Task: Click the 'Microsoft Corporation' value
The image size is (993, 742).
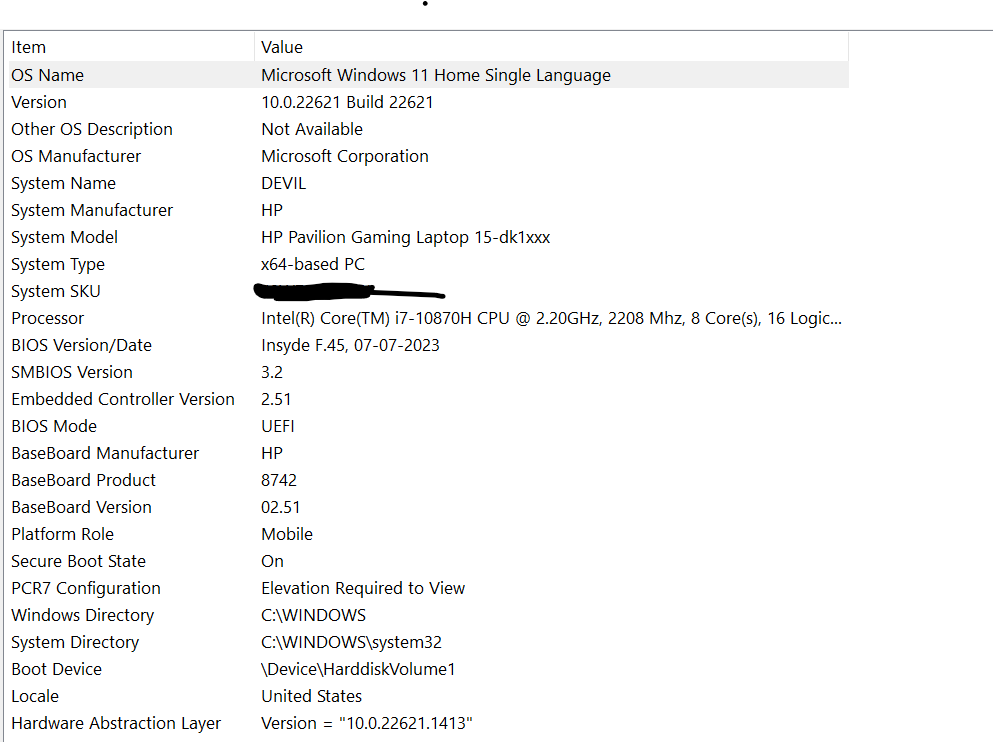Action: point(345,156)
